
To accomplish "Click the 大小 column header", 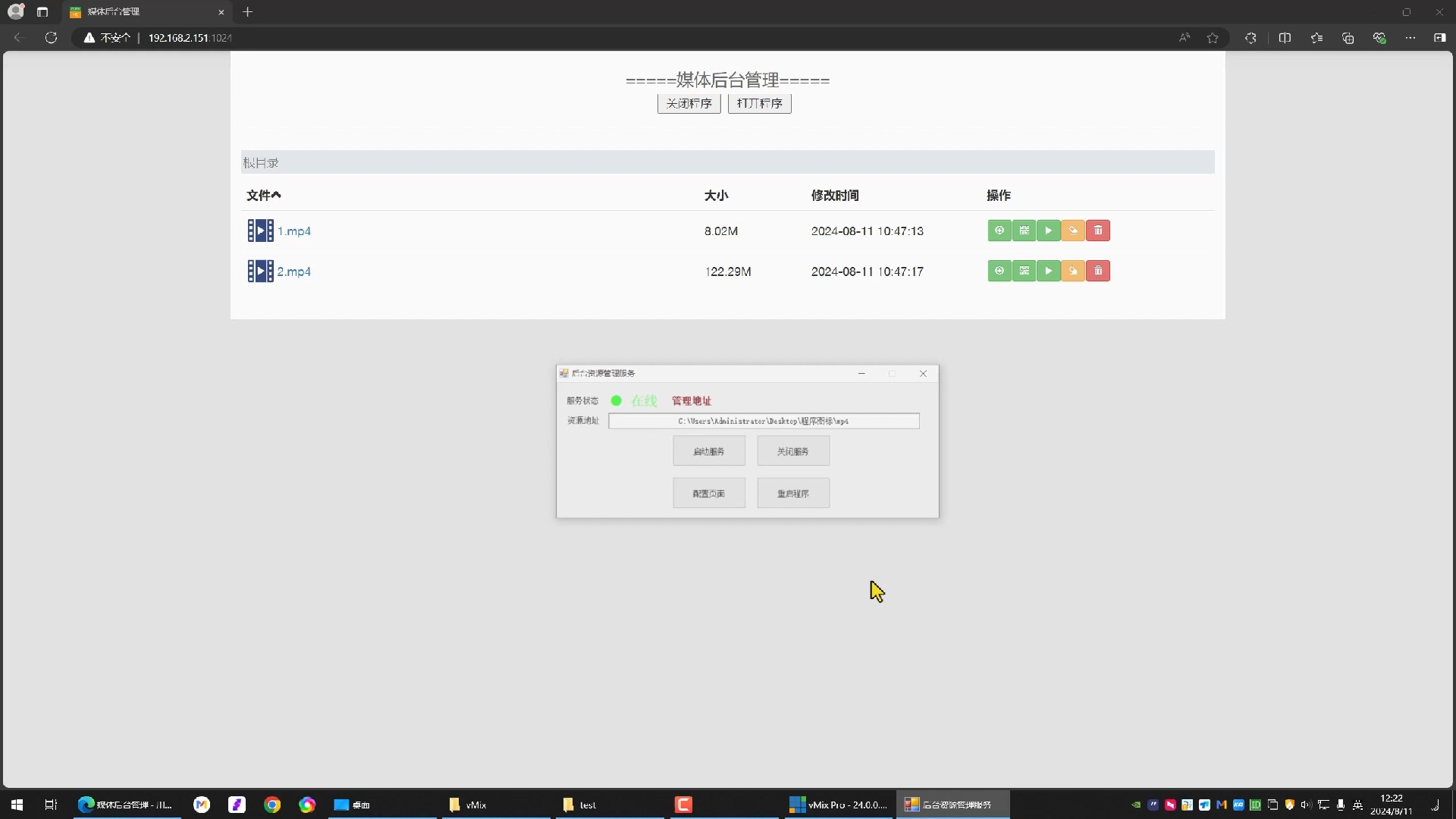I will point(716,196).
